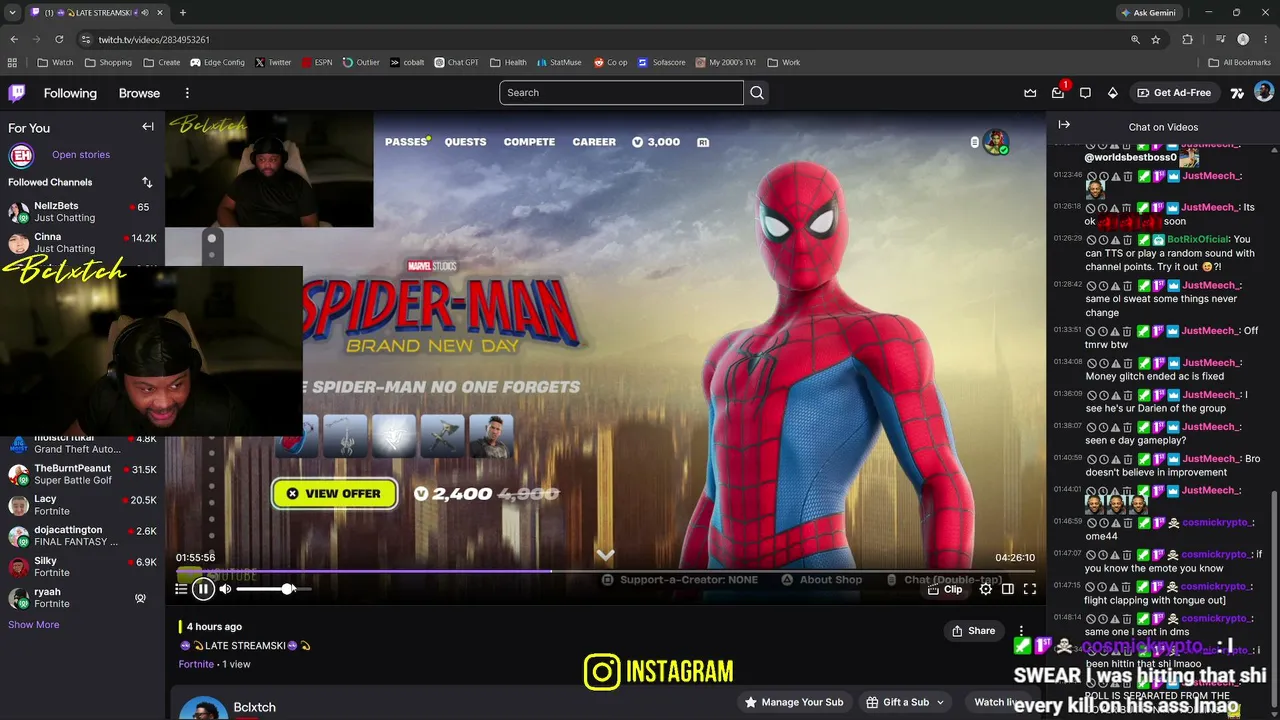Expand the Gift a Sub dropdown
The width and height of the screenshot is (1280, 720).
(905, 702)
